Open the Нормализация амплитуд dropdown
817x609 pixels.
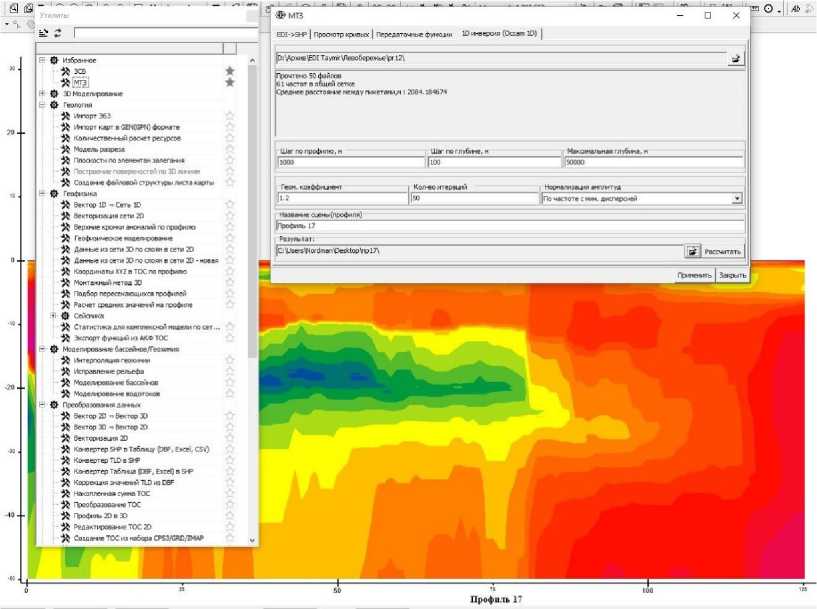[737, 199]
